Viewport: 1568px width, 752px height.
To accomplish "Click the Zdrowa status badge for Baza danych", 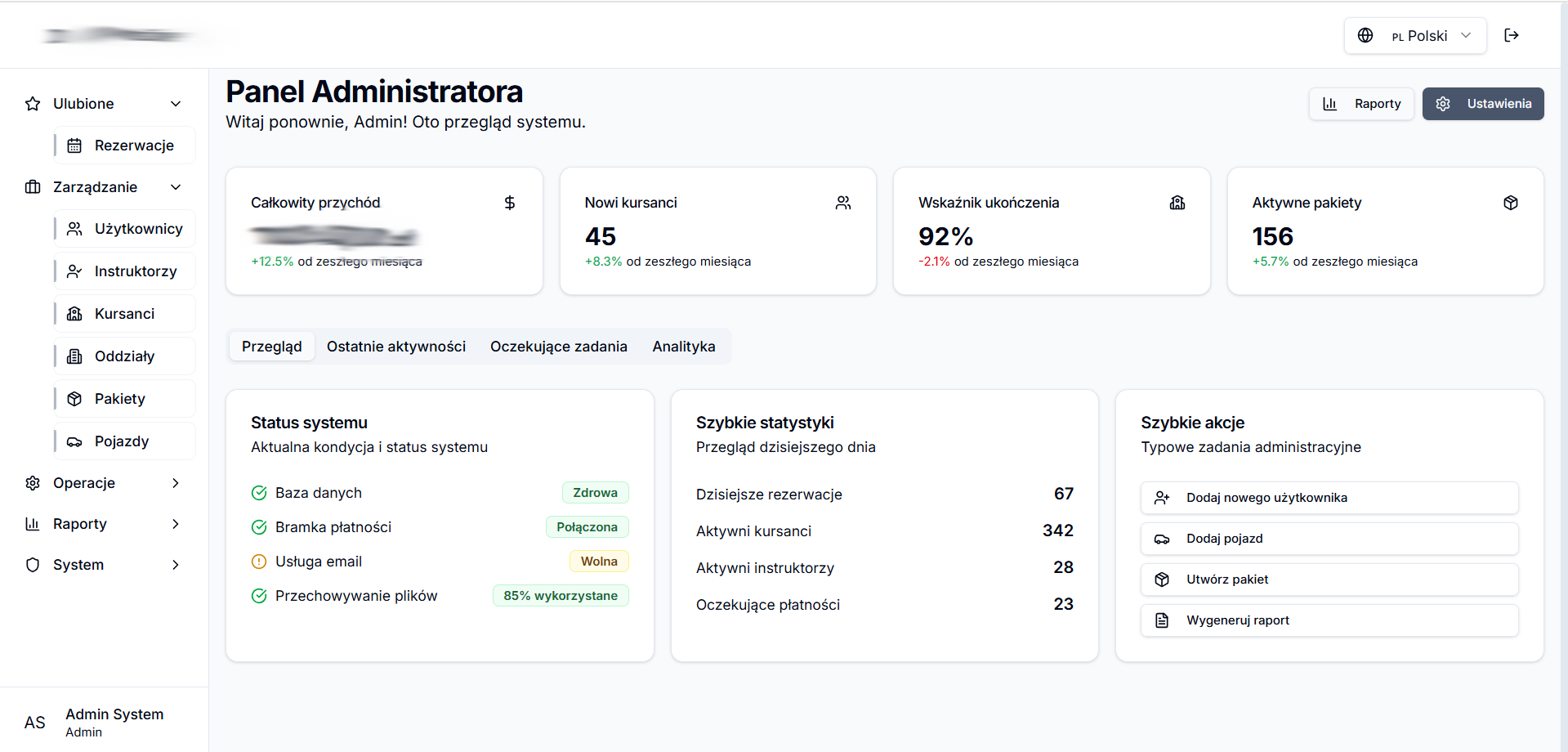I will point(595,492).
